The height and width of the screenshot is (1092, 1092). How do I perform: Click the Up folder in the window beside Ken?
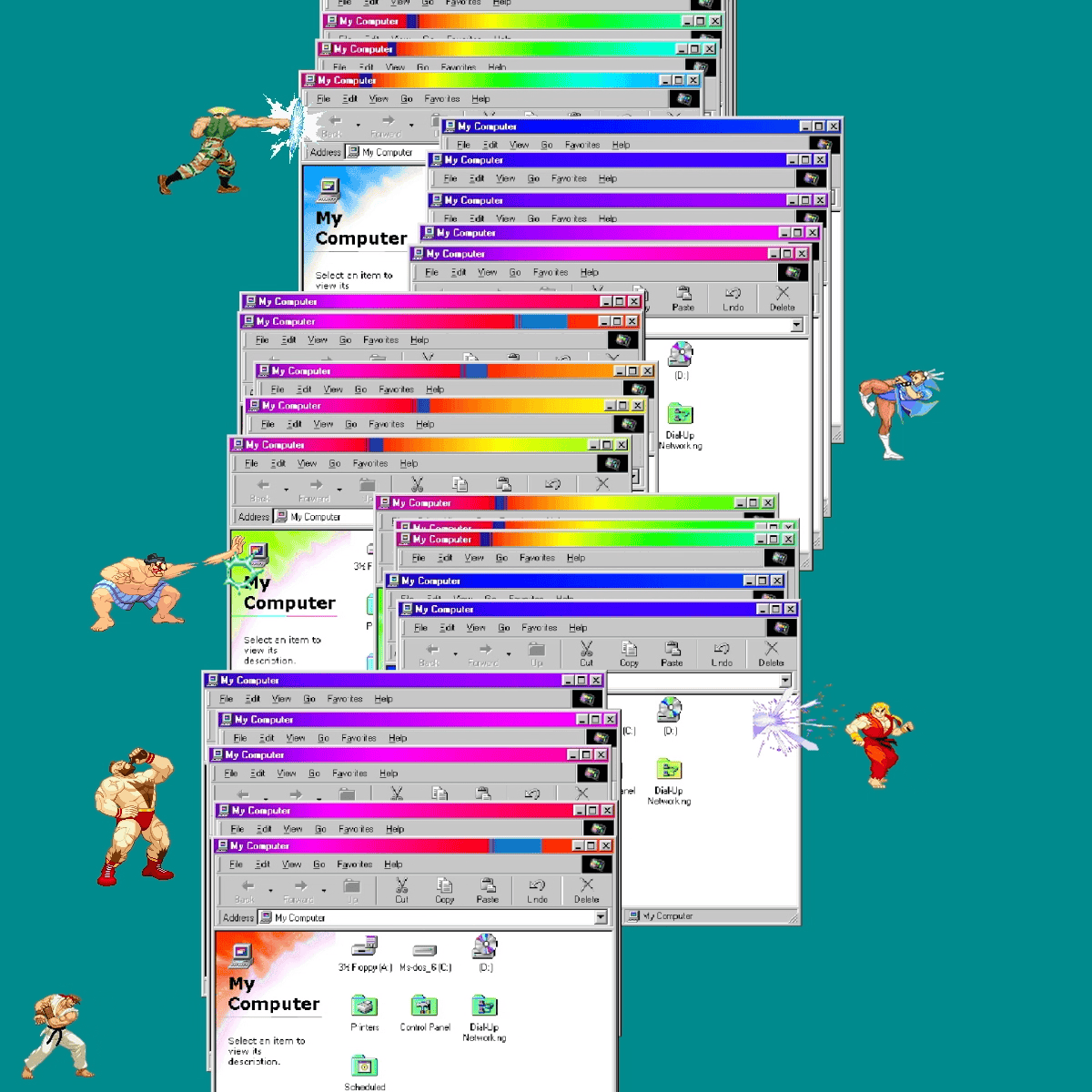(537, 653)
